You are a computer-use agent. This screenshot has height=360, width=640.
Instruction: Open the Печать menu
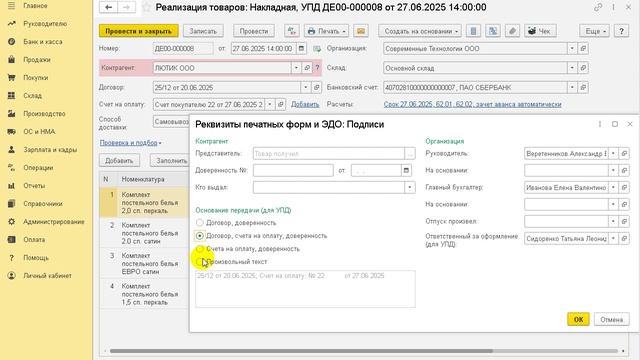click(x=327, y=31)
